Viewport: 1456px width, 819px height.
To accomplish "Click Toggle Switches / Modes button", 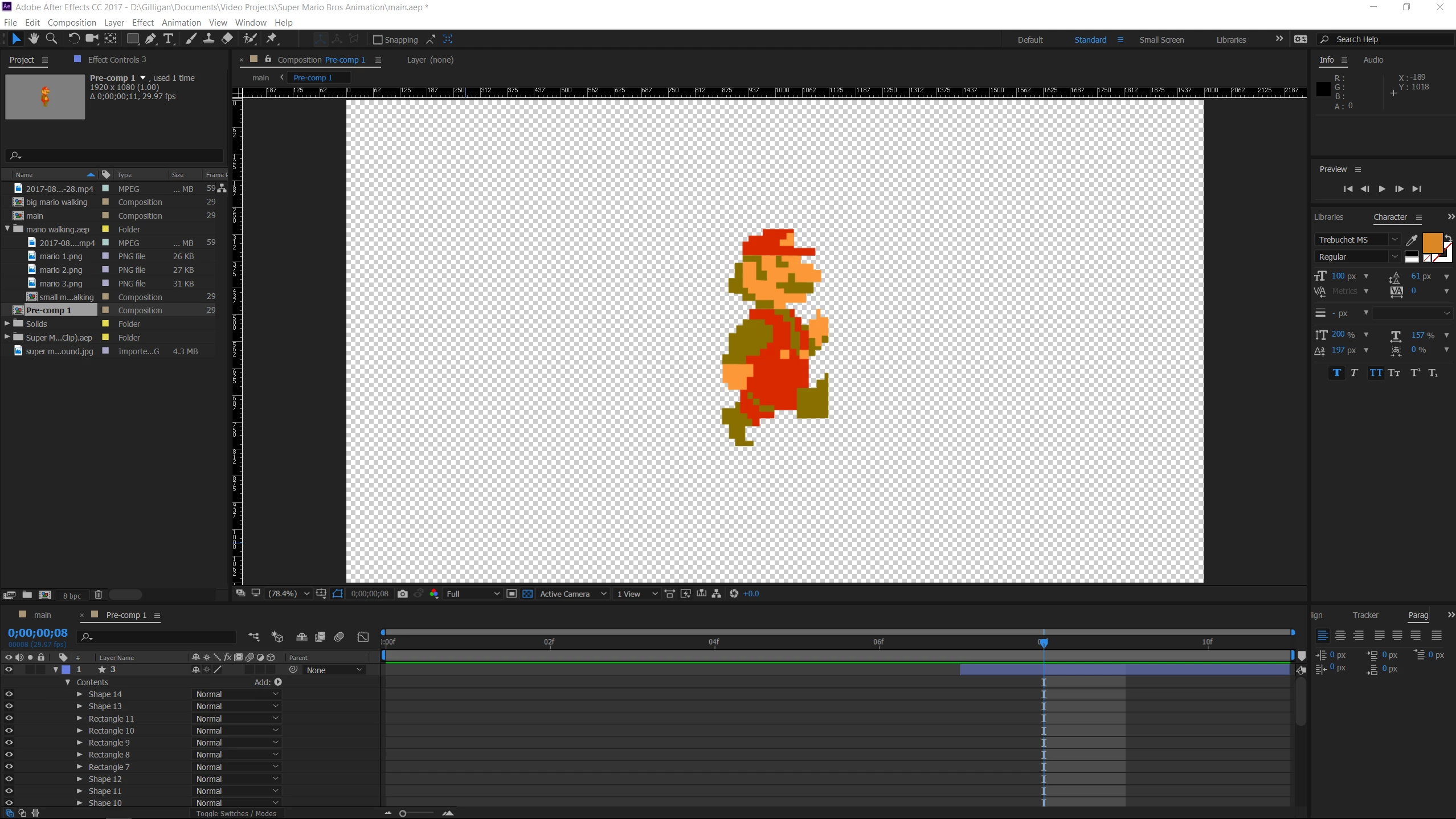I will pyautogui.click(x=236, y=813).
